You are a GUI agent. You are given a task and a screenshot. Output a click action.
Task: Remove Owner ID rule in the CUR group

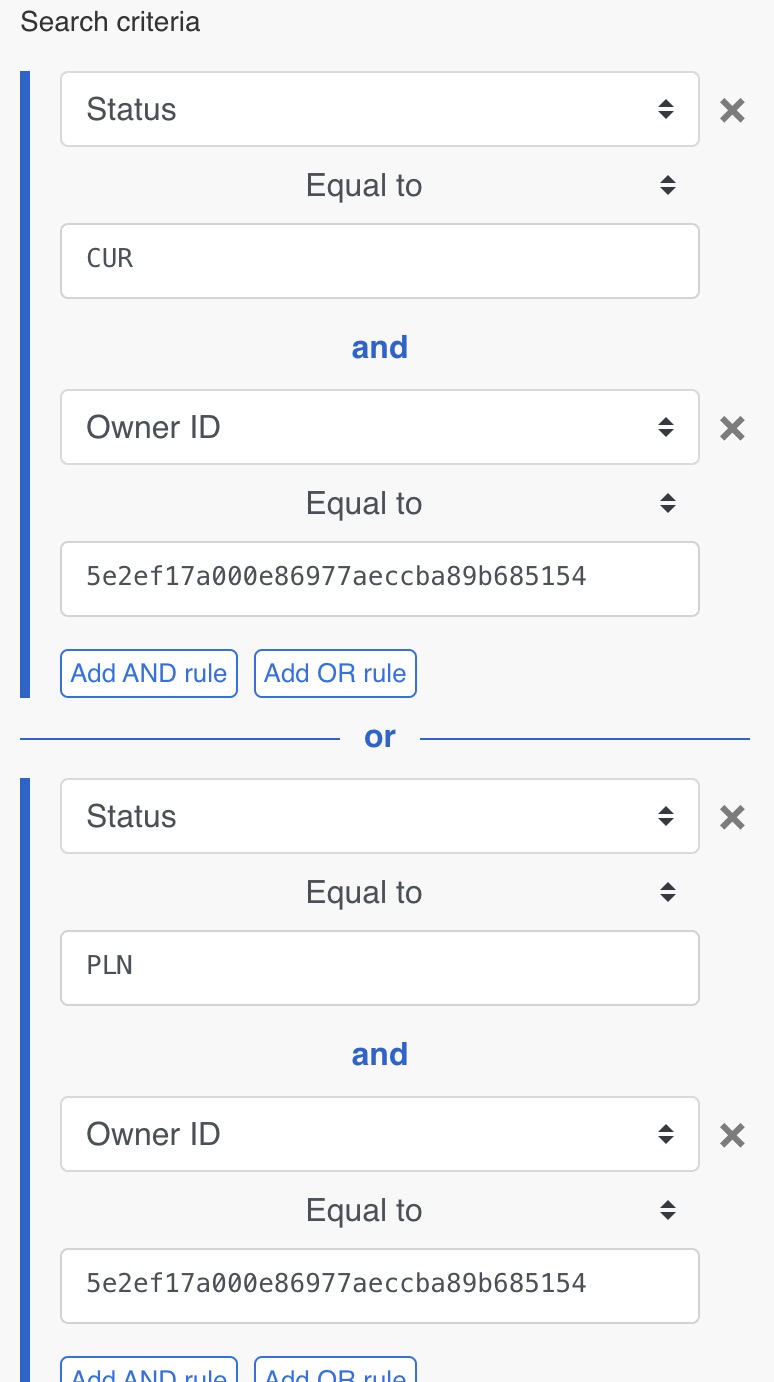coord(732,428)
